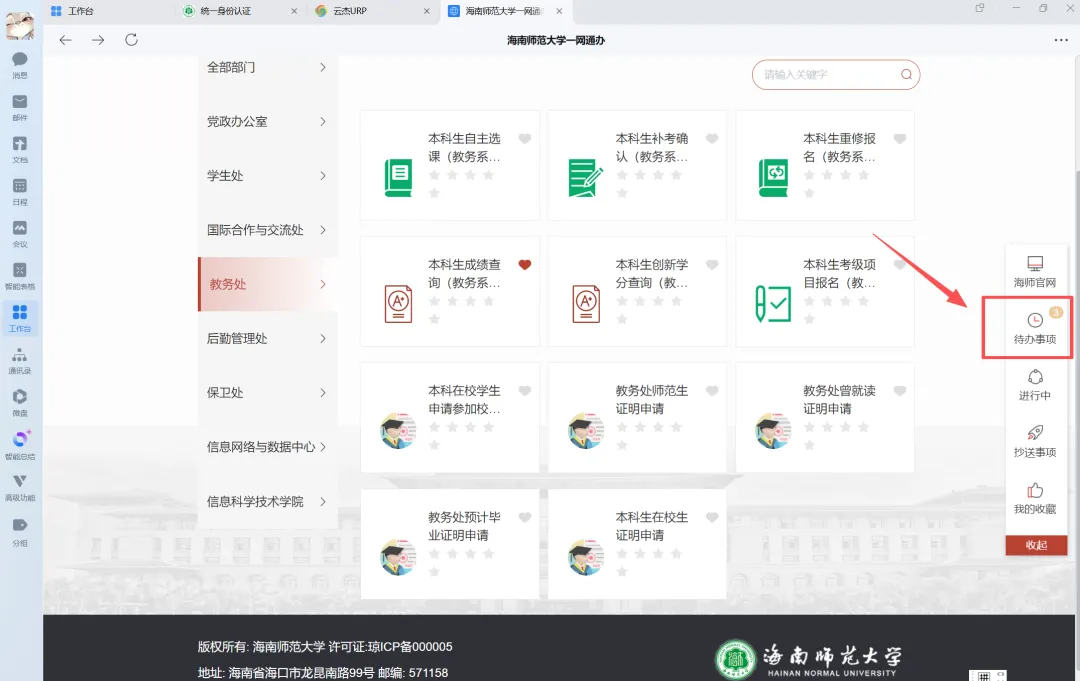Click the red 收起 collapse button
The height and width of the screenshot is (681, 1080).
pyautogui.click(x=1036, y=545)
